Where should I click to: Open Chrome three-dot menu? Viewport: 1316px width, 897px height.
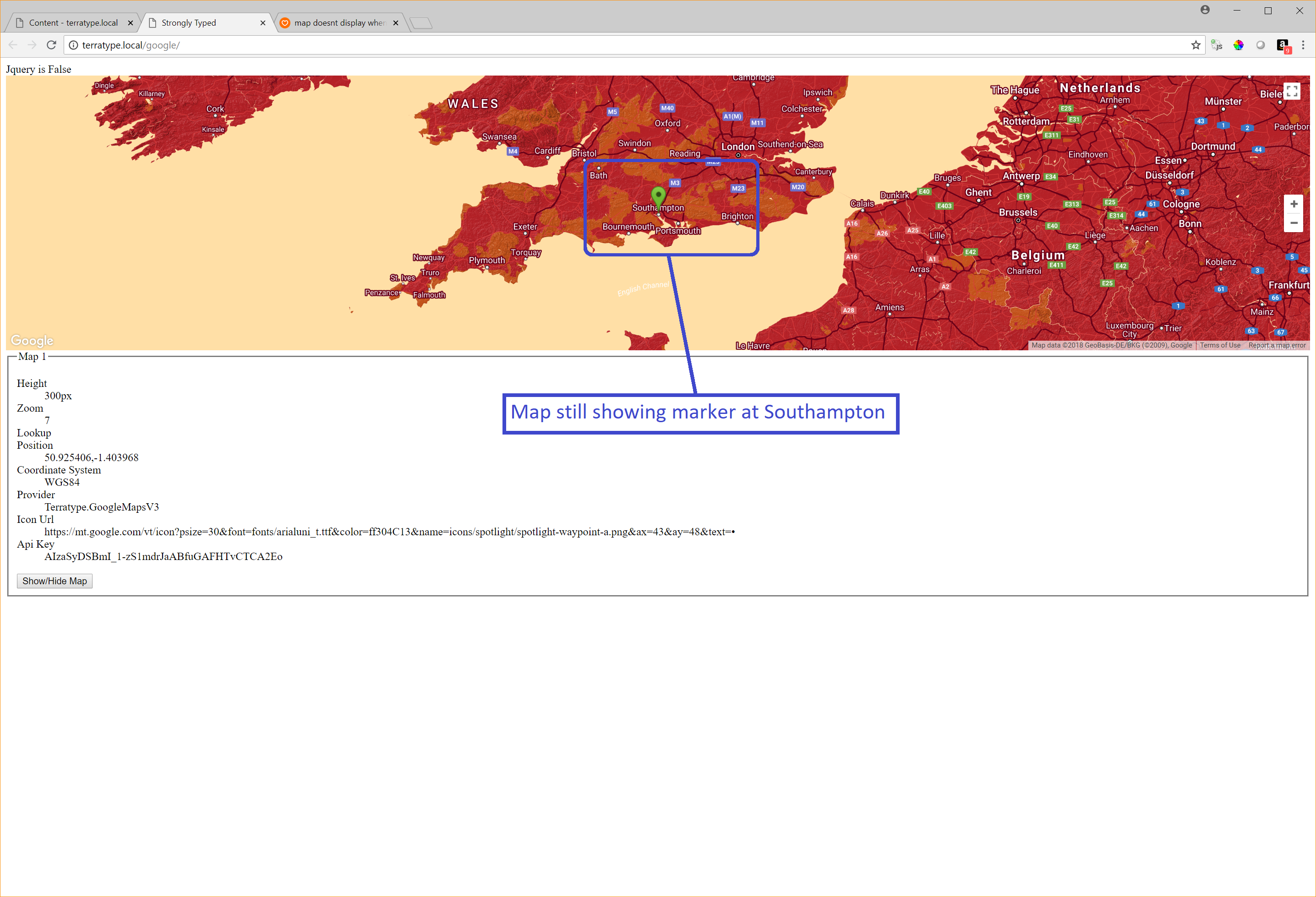[x=1303, y=45]
